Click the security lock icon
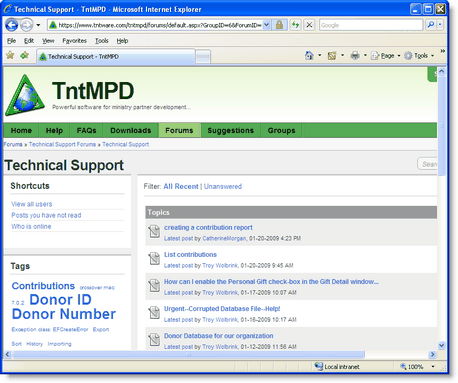458x383 pixels. 279,25
